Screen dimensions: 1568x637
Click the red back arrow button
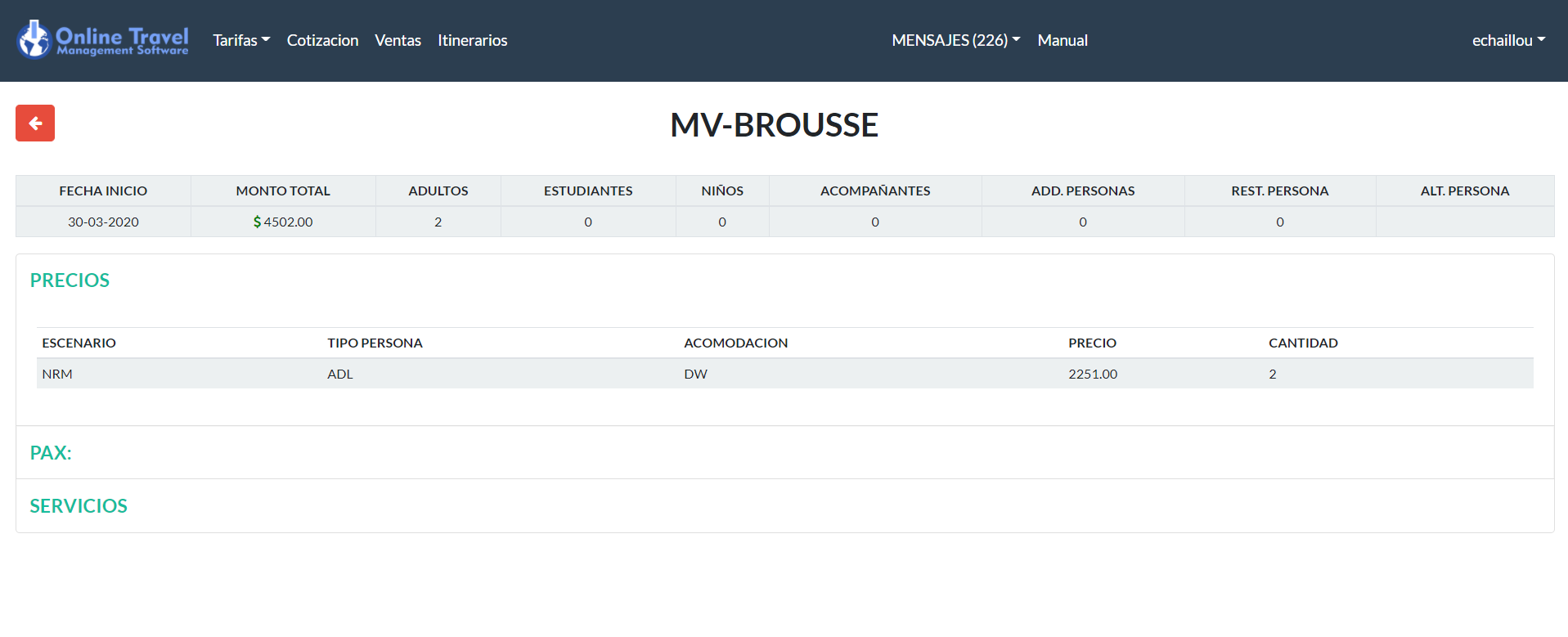[x=35, y=123]
